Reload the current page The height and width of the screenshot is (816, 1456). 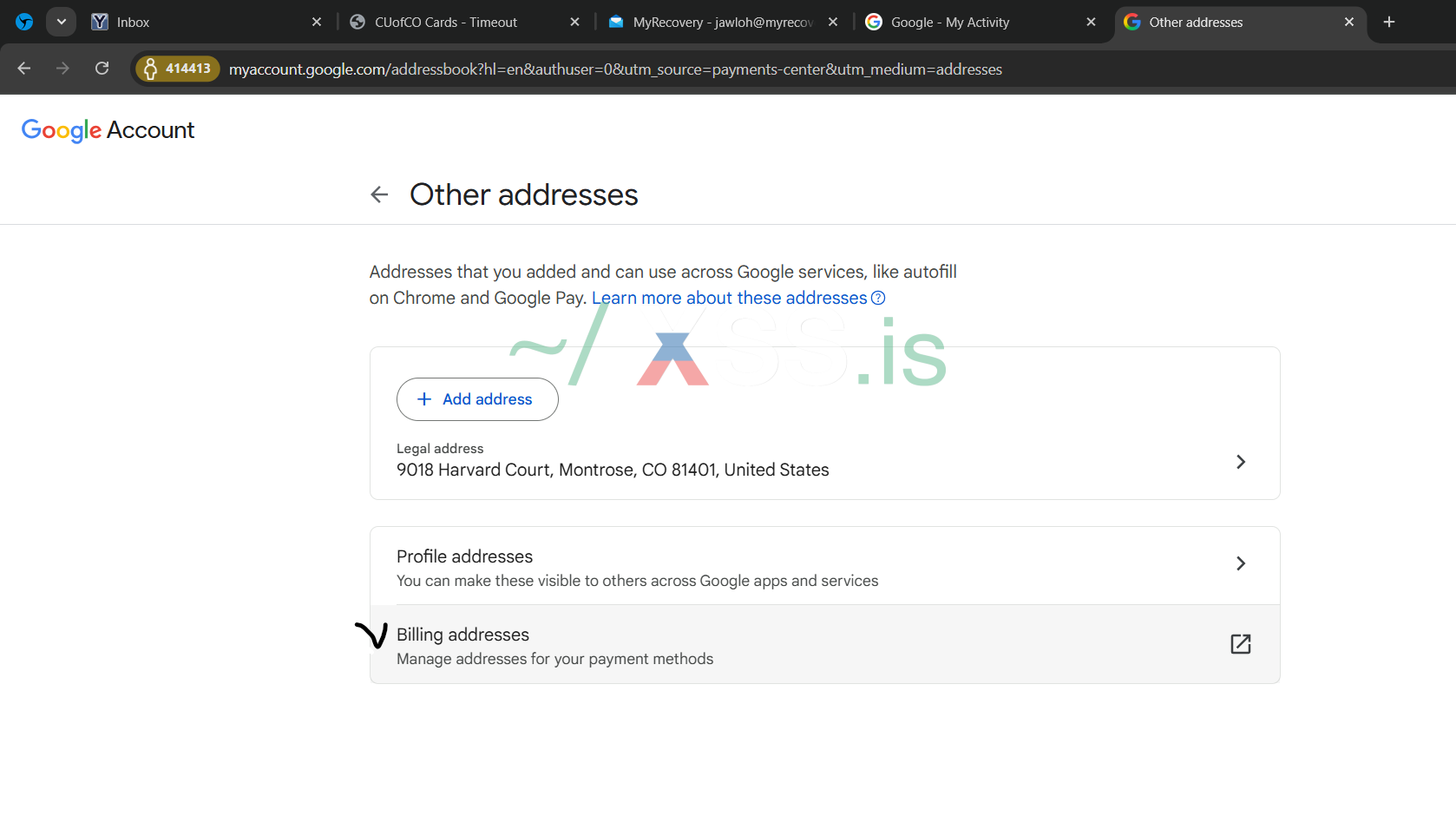pyautogui.click(x=102, y=69)
